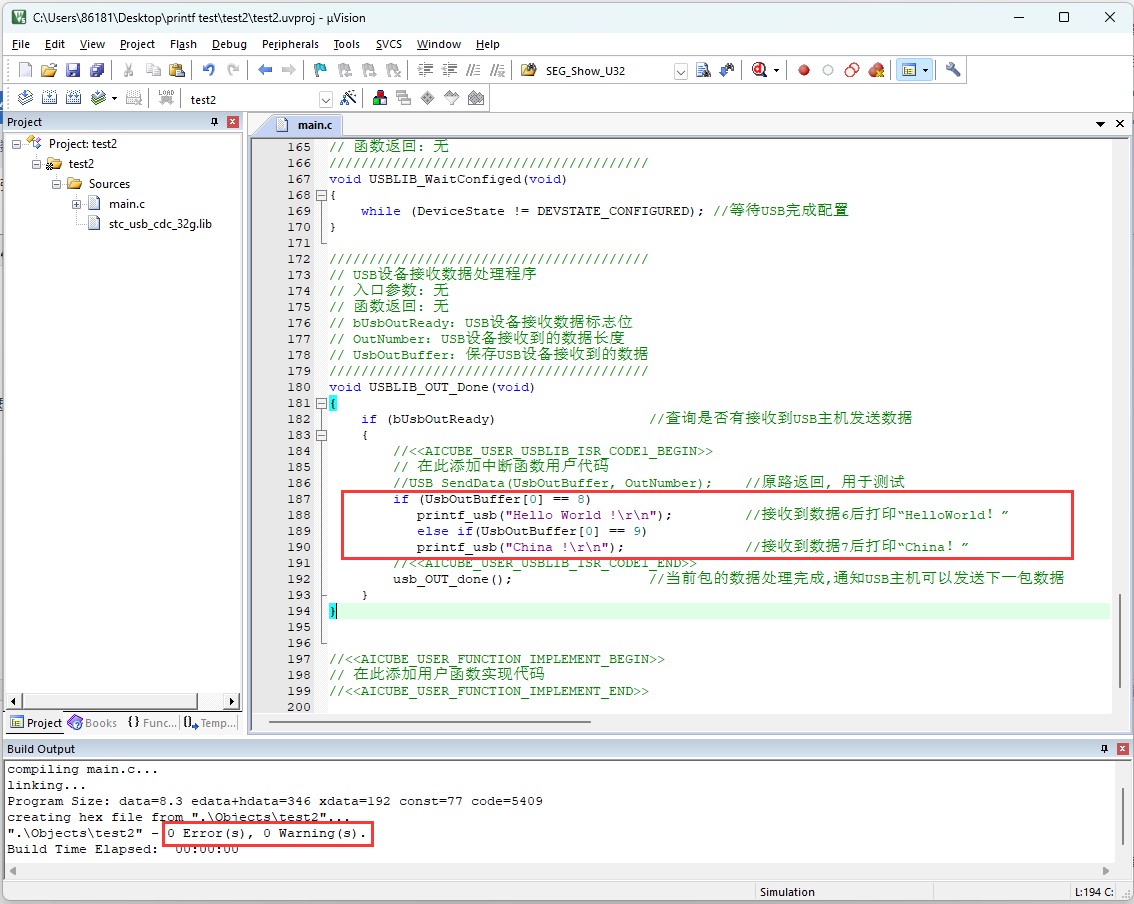Fold code block at line 181

321,403
